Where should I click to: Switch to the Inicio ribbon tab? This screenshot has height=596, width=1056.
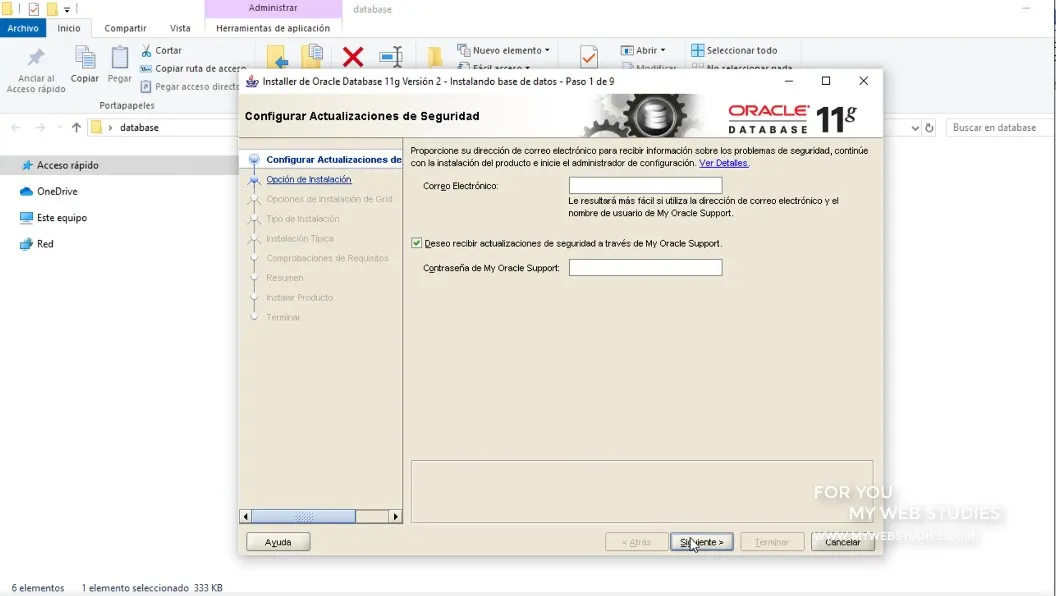click(69, 28)
